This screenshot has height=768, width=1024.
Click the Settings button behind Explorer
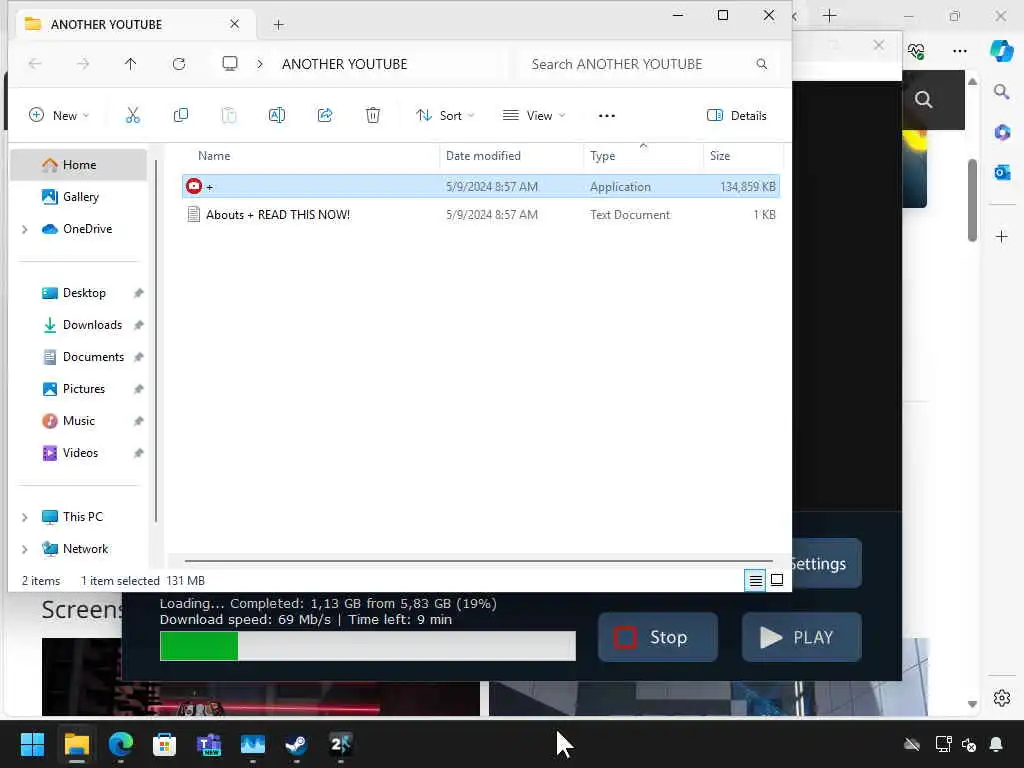(827, 563)
